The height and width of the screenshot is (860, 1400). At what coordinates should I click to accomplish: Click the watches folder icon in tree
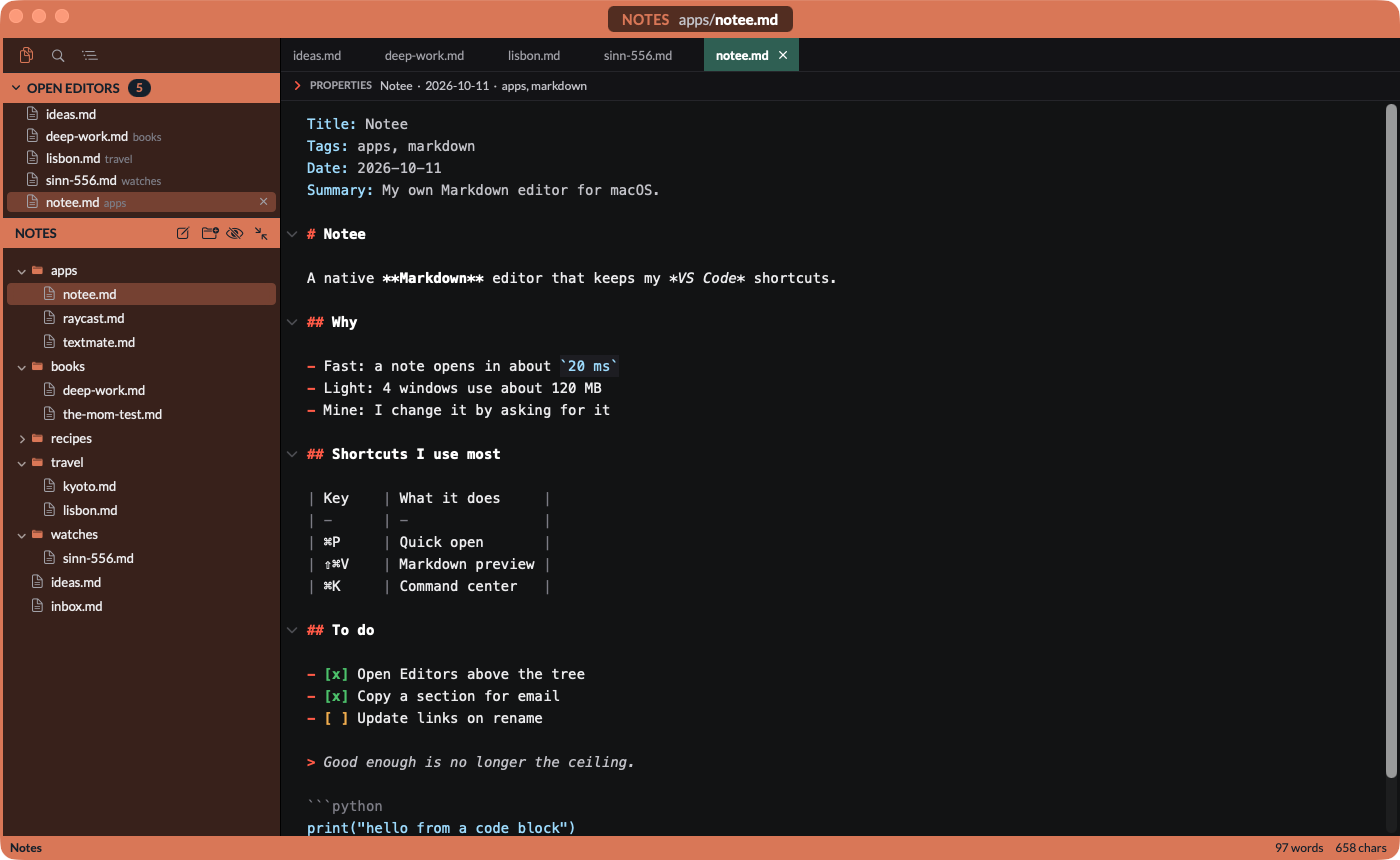(x=38, y=534)
